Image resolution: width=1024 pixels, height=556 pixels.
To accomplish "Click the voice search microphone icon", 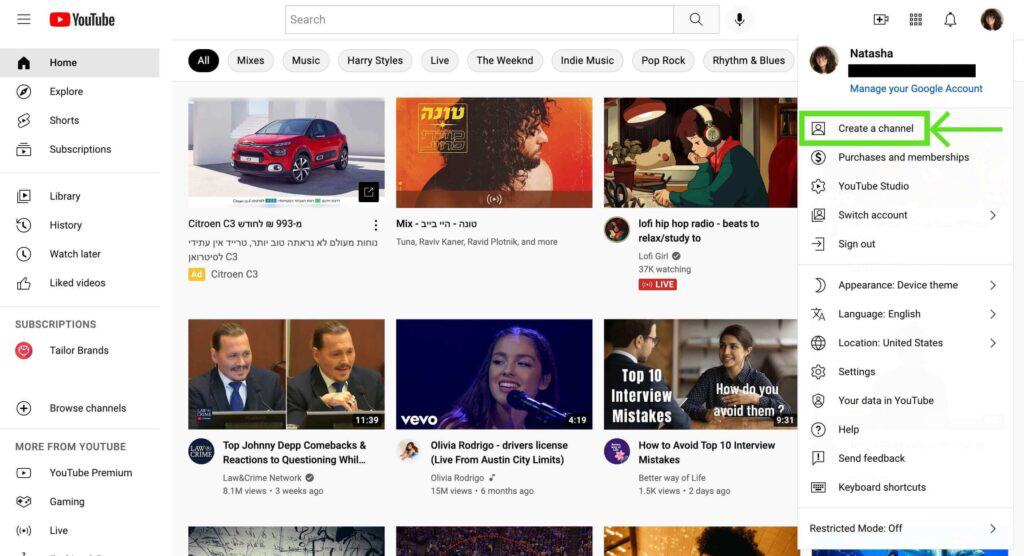I will coord(740,20).
